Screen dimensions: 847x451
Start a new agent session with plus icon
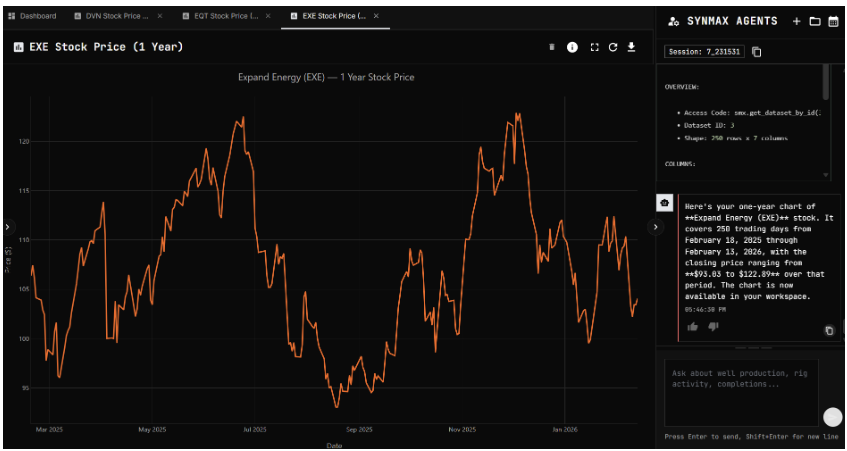796,21
